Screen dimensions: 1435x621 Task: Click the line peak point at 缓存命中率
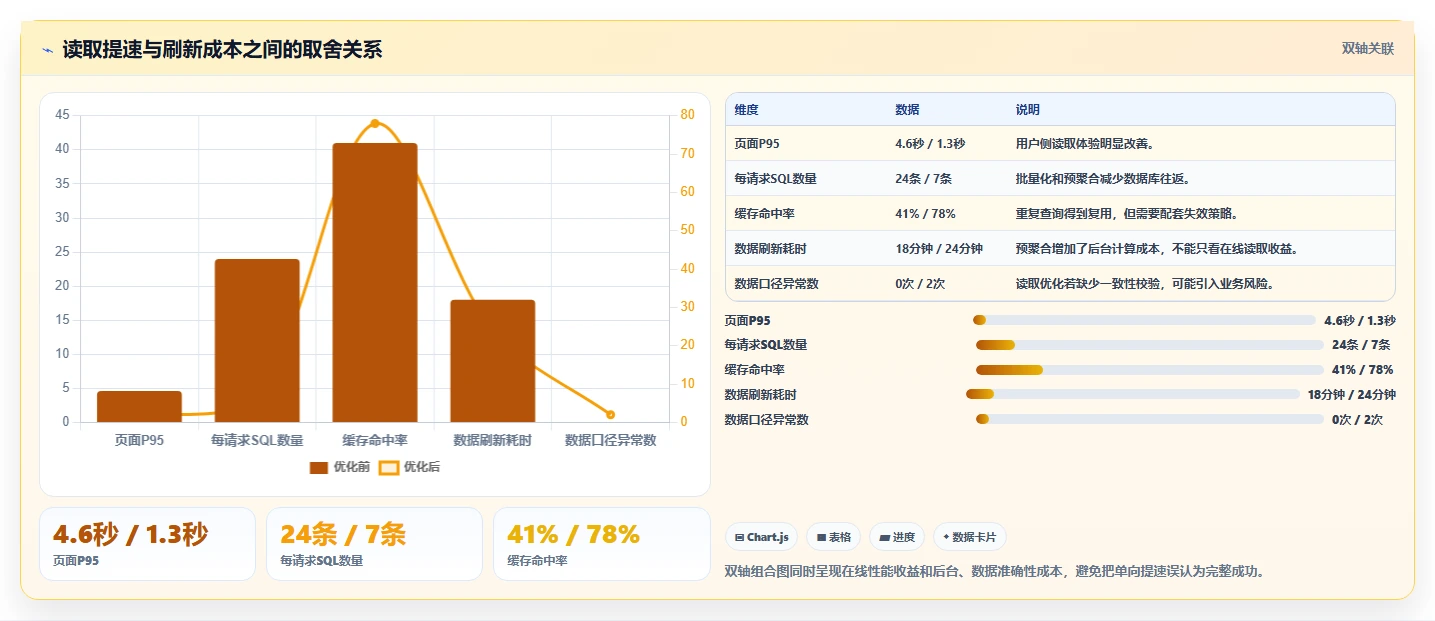point(375,123)
